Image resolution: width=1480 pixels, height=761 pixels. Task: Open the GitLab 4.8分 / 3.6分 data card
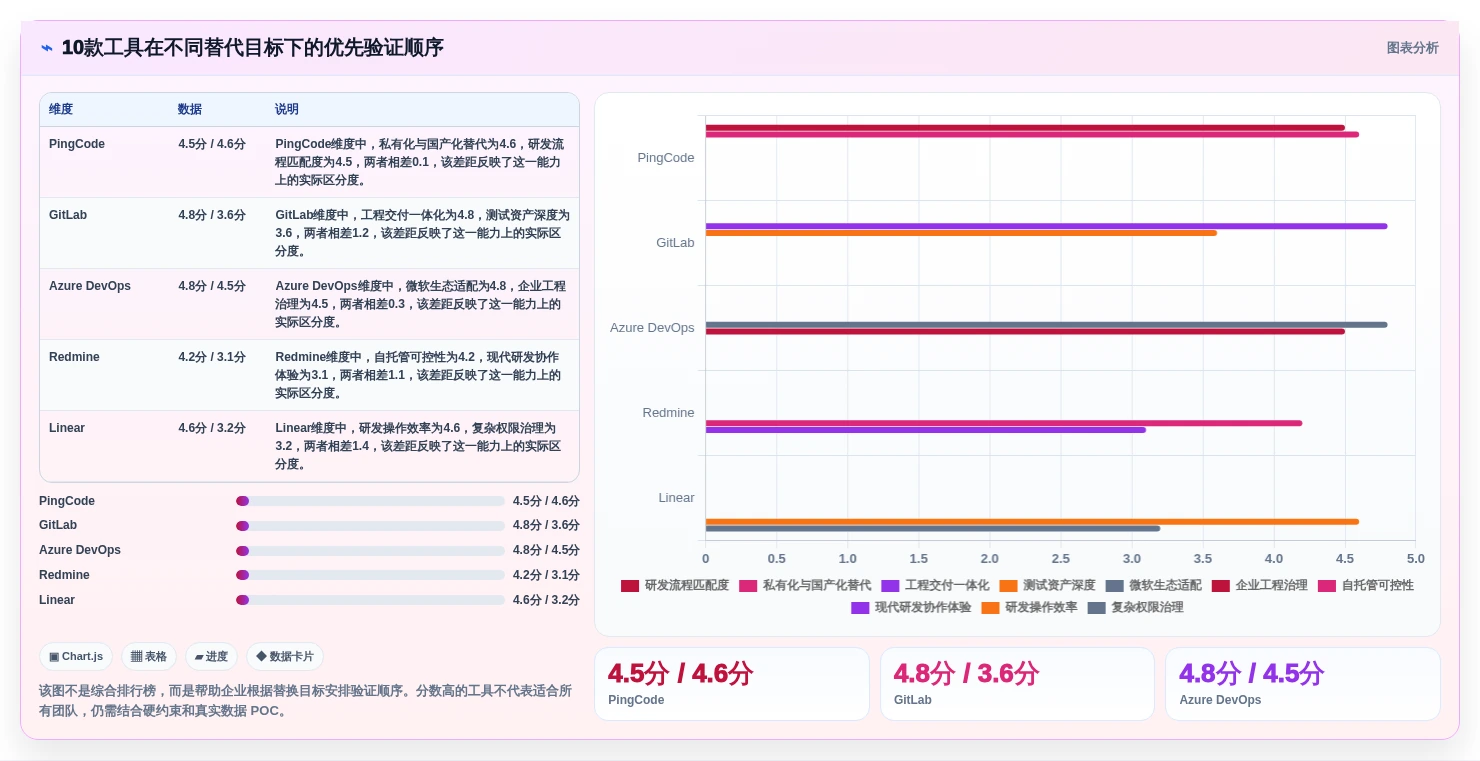pyautogui.click(x=1017, y=684)
